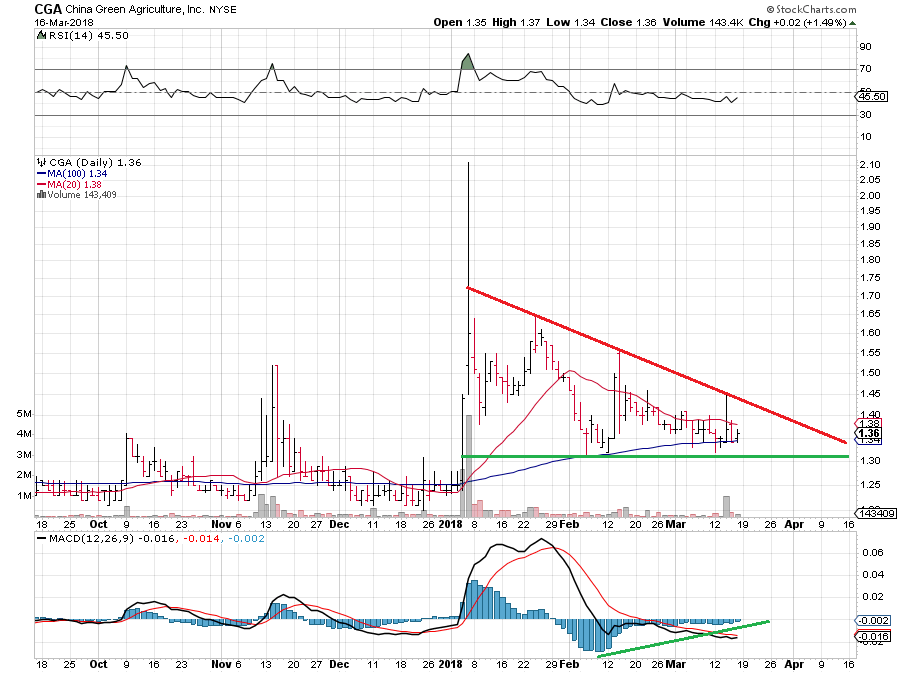
Task: Click the Volume 143,409 legend text
Action: coord(82,195)
